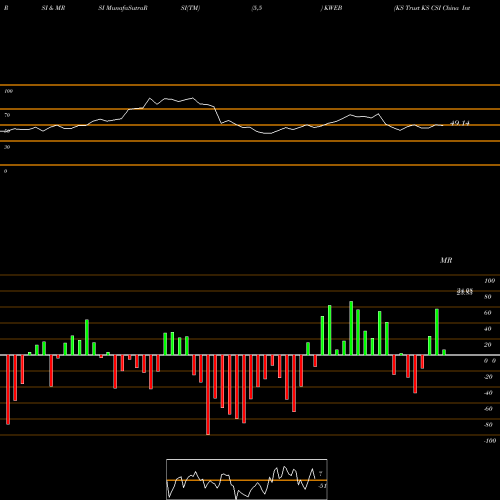Click the last small green MR bar
500x500 pixels.
point(444,352)
